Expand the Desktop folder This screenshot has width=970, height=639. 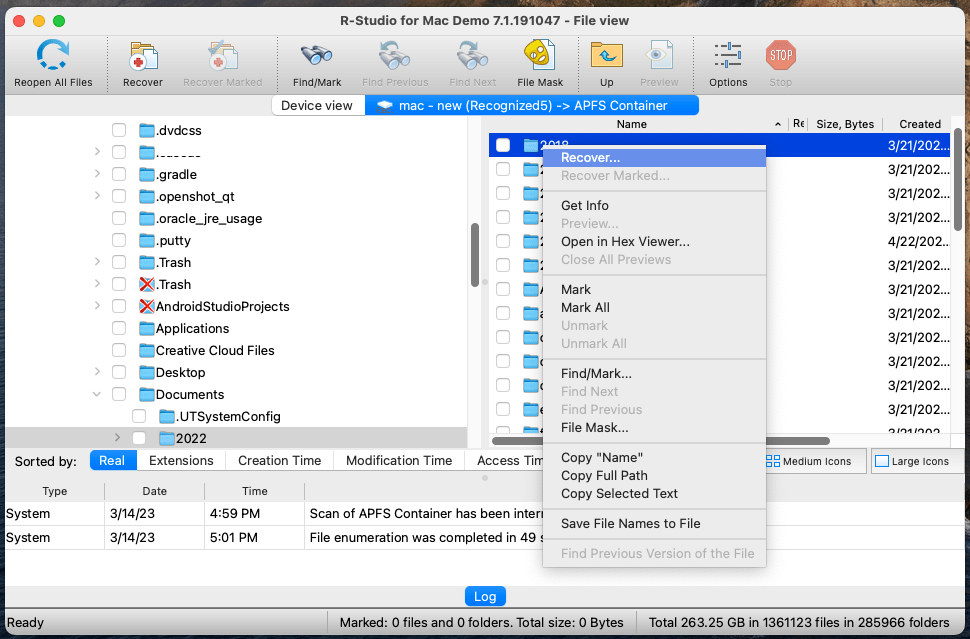click(x=97, y=372)
